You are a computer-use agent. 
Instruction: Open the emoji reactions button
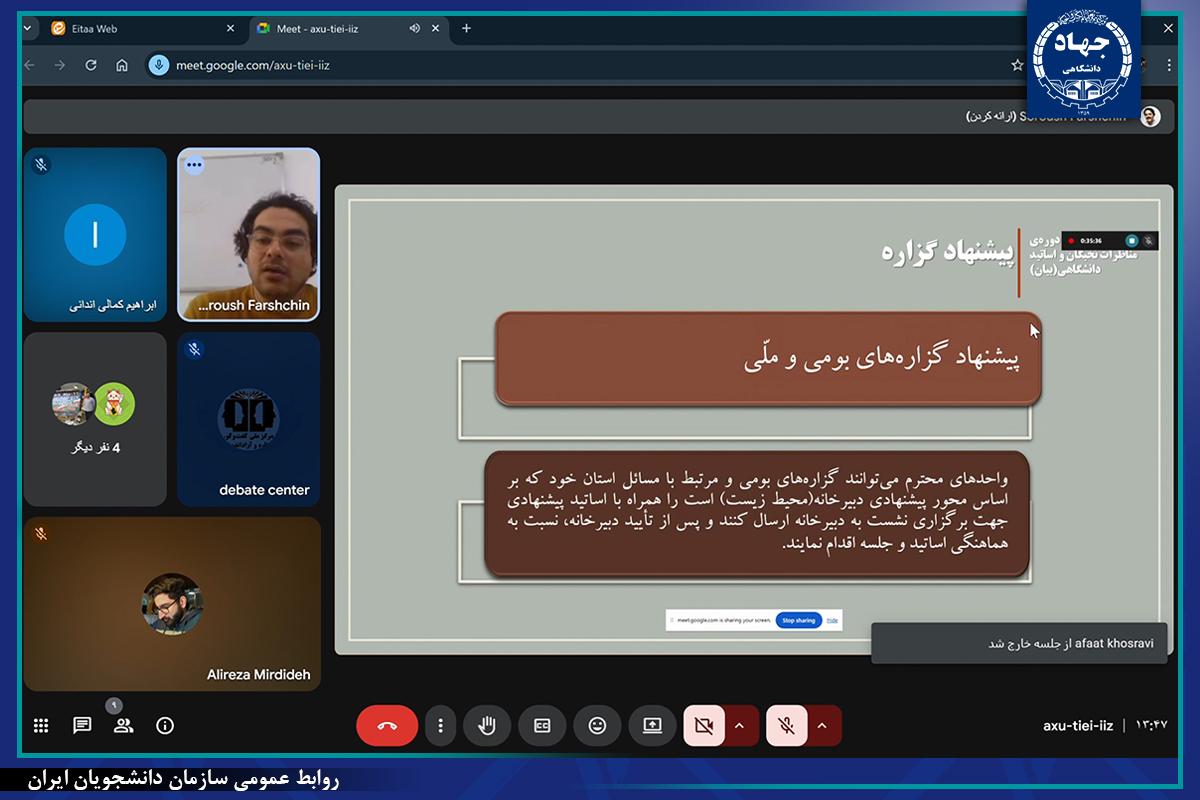(597, 726)
